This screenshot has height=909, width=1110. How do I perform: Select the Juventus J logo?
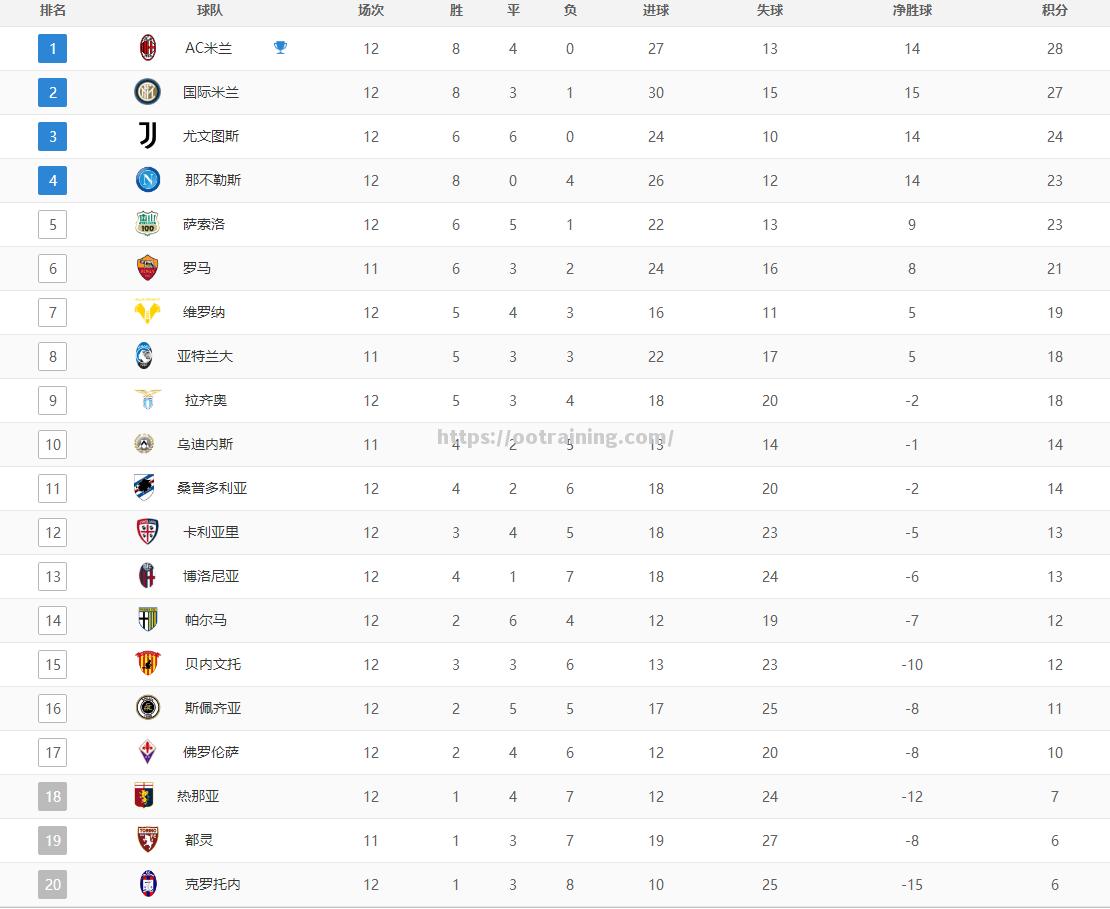click(147, 135)
